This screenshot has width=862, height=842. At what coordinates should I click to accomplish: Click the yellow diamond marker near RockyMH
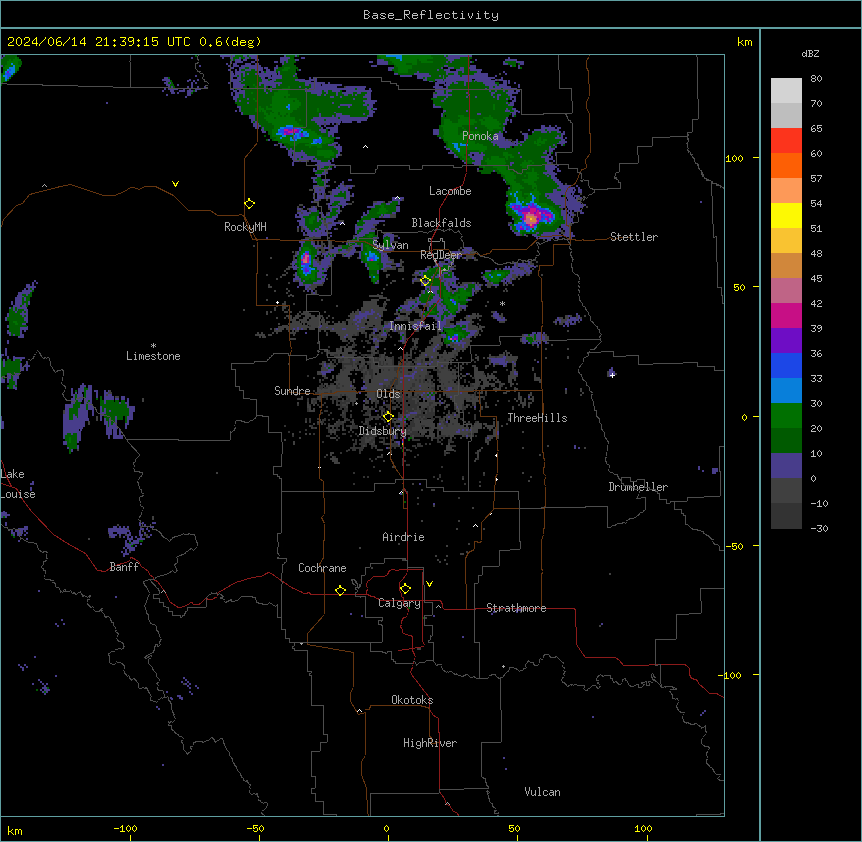(x=250, y=204)
